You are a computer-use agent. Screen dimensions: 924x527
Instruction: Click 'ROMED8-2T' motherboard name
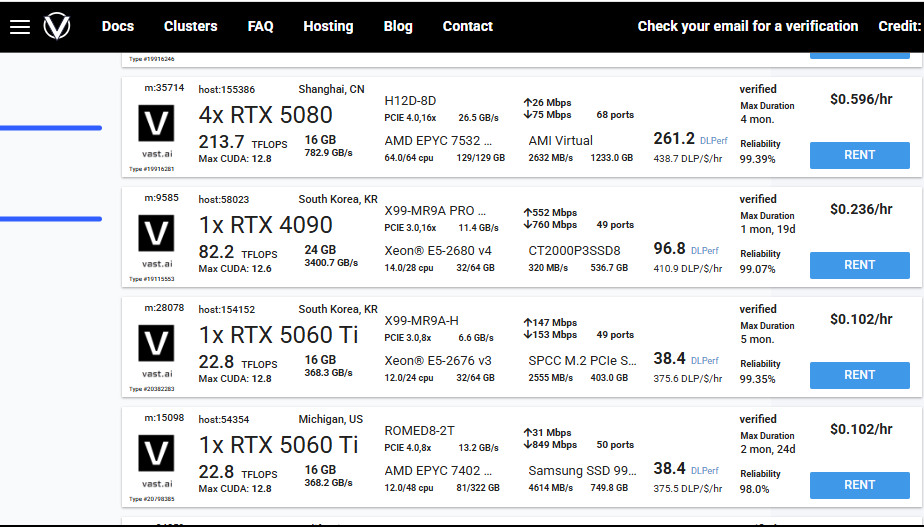419,431
